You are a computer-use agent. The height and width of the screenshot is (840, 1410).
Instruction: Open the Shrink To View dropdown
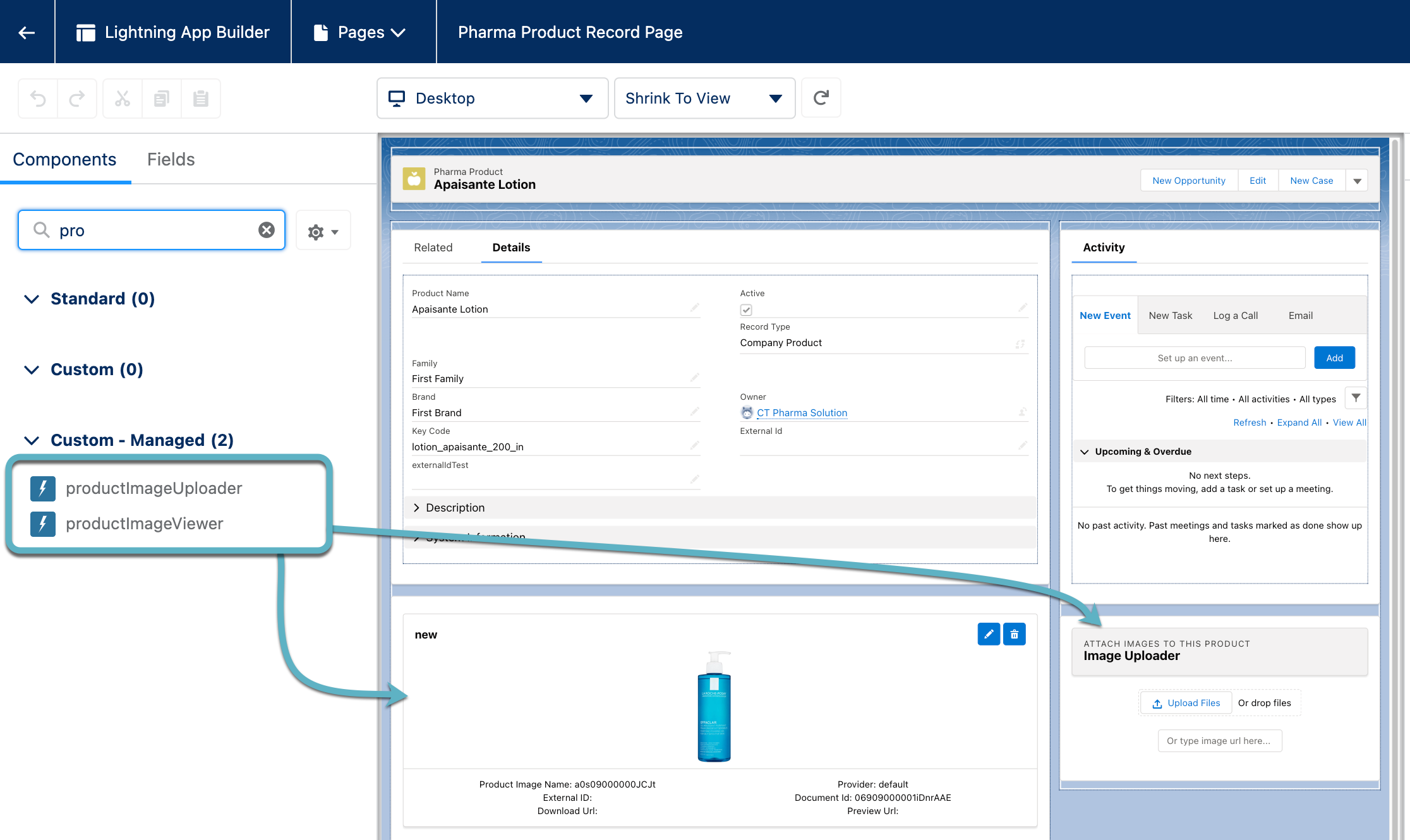[704, 98]
